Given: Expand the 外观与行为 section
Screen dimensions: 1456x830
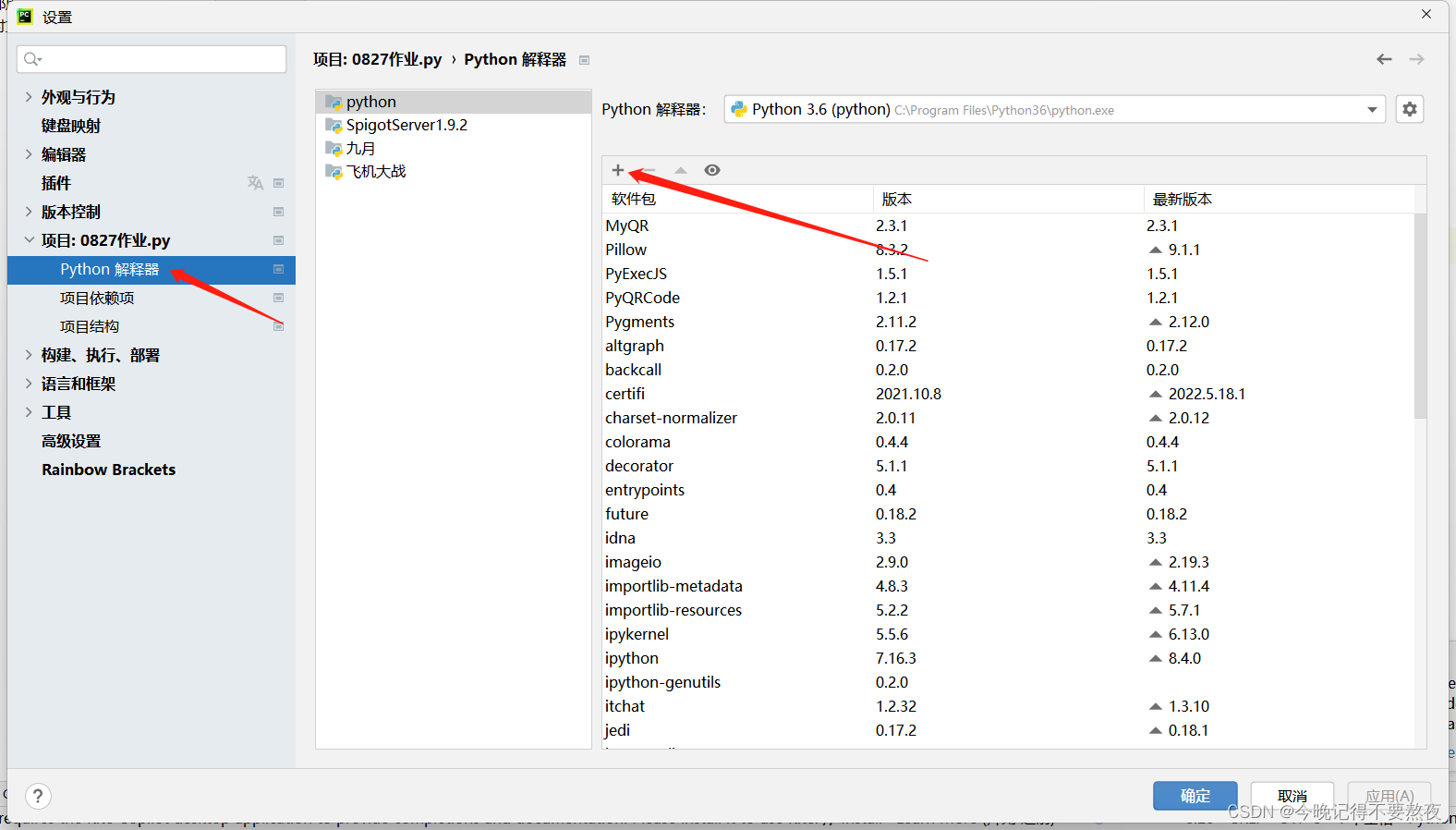Looking at the screenshot, I should coord(29,97).
